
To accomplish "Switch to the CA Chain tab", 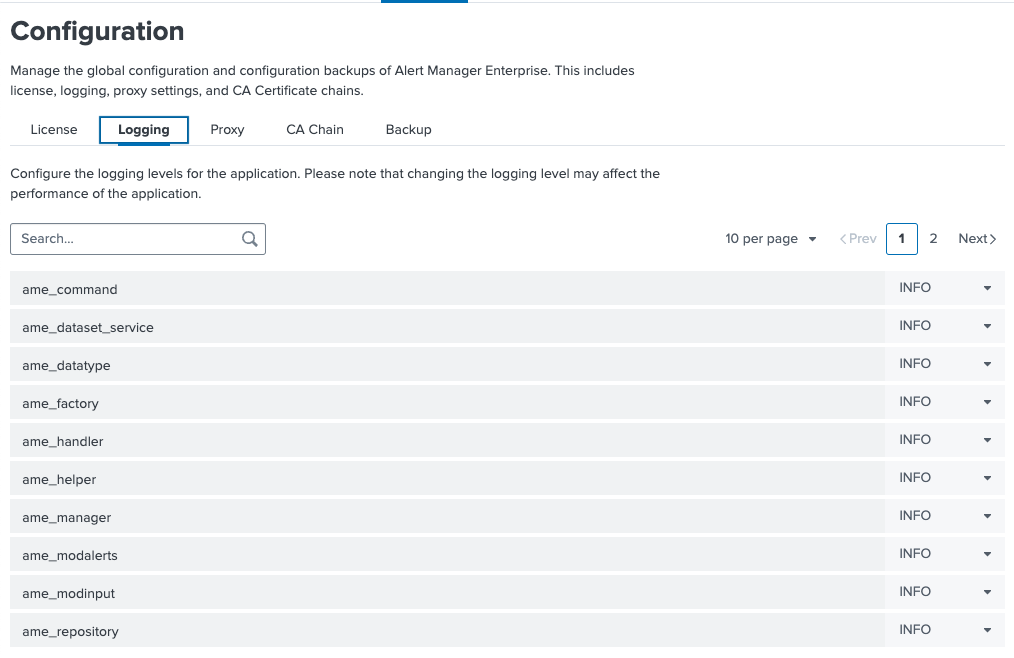I will (x=314, y=129).
